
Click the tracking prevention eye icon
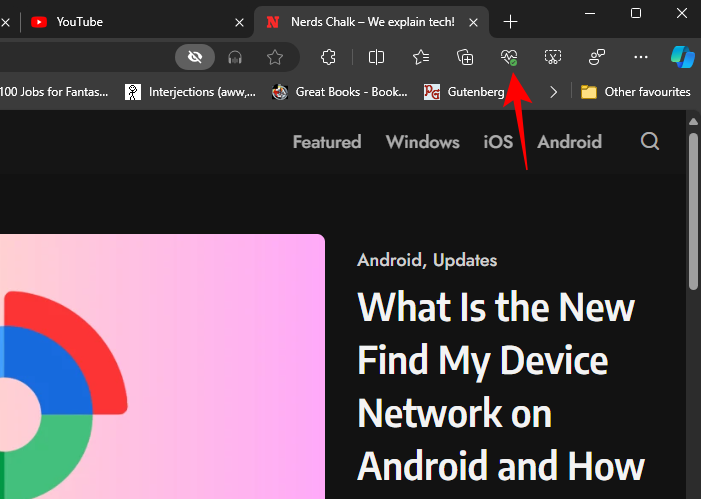click(195, 57)
